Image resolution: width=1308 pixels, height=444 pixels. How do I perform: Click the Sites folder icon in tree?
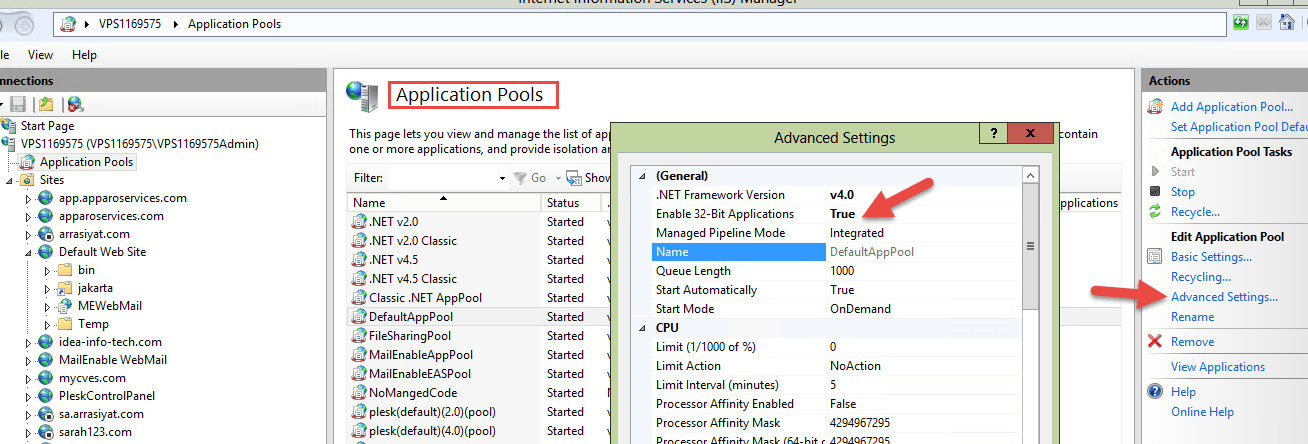click(28, 180)
